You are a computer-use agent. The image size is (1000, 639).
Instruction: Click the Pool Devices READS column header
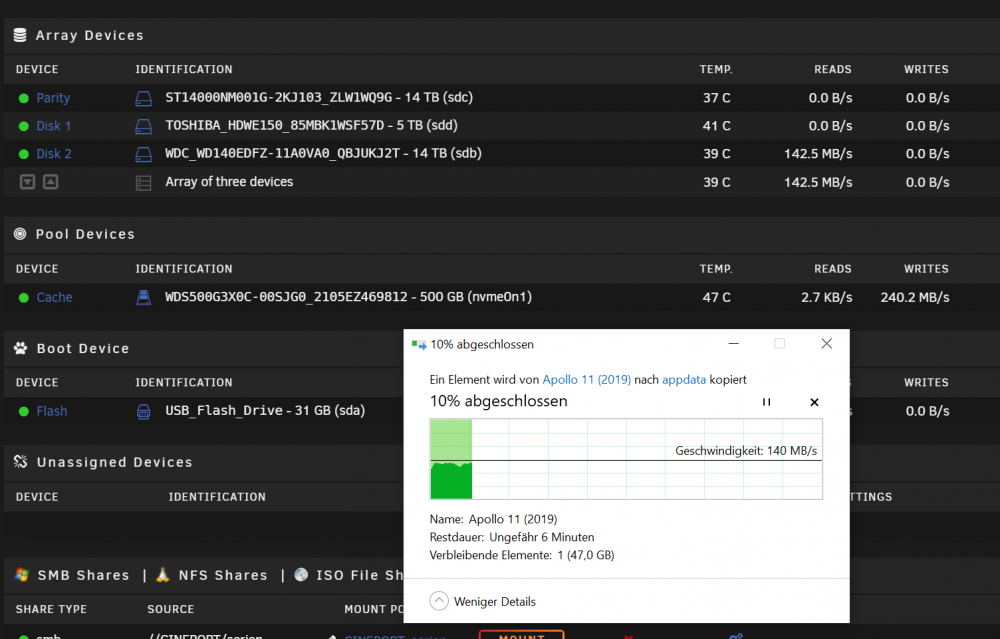pos(832,269)
